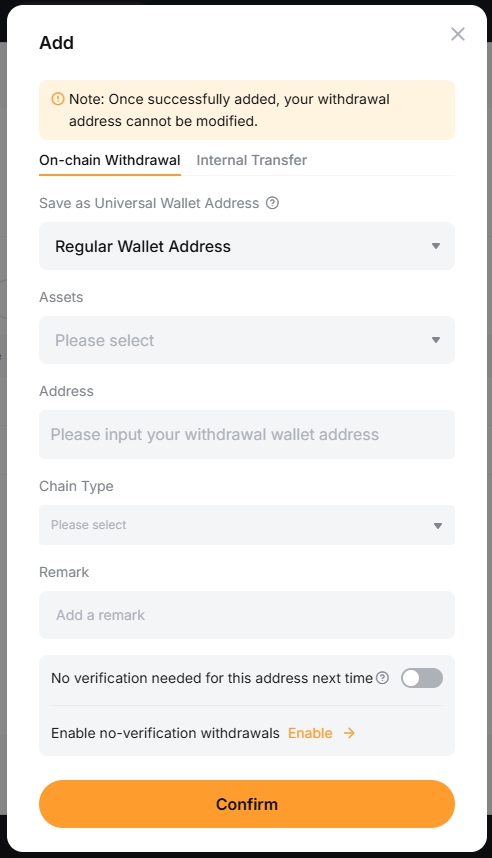
Task: Click the caret arrow in Chain Type field
Action: coord(437,526)
